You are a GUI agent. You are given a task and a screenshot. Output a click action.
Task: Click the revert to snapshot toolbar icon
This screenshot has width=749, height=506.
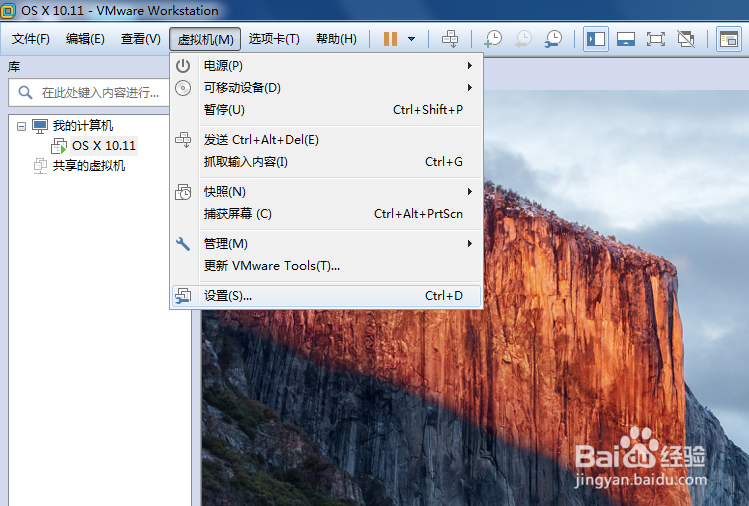click(523, 39)
